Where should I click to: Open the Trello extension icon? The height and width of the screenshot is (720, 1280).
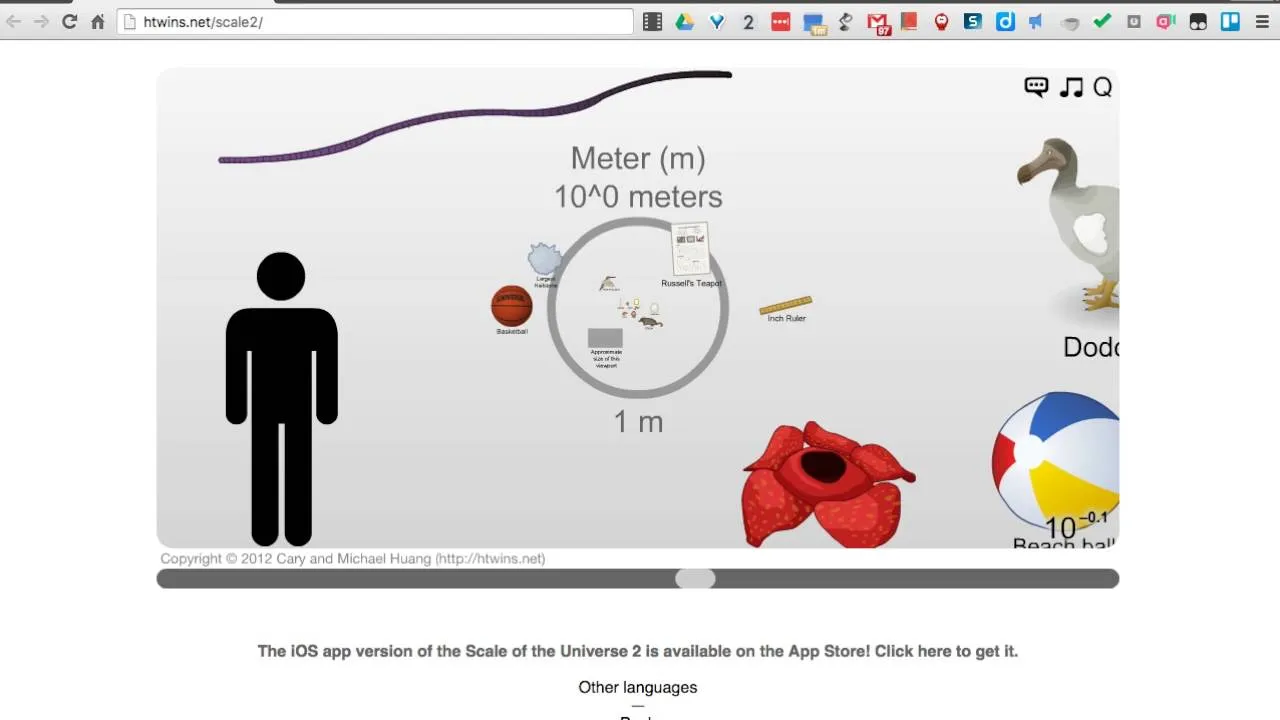[1230, 21]
